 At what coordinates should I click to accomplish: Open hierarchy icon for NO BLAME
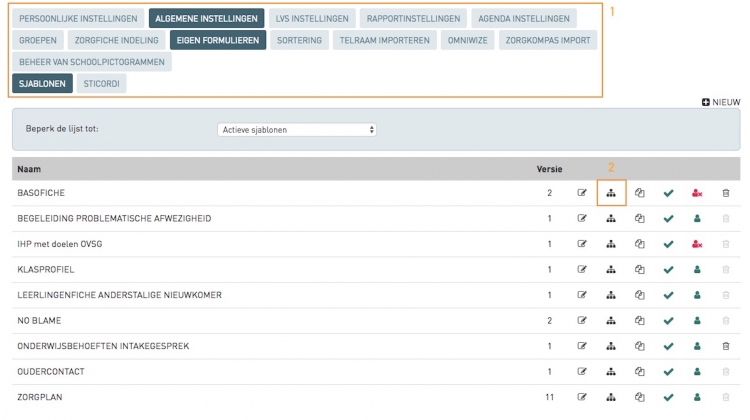[610, 320]
